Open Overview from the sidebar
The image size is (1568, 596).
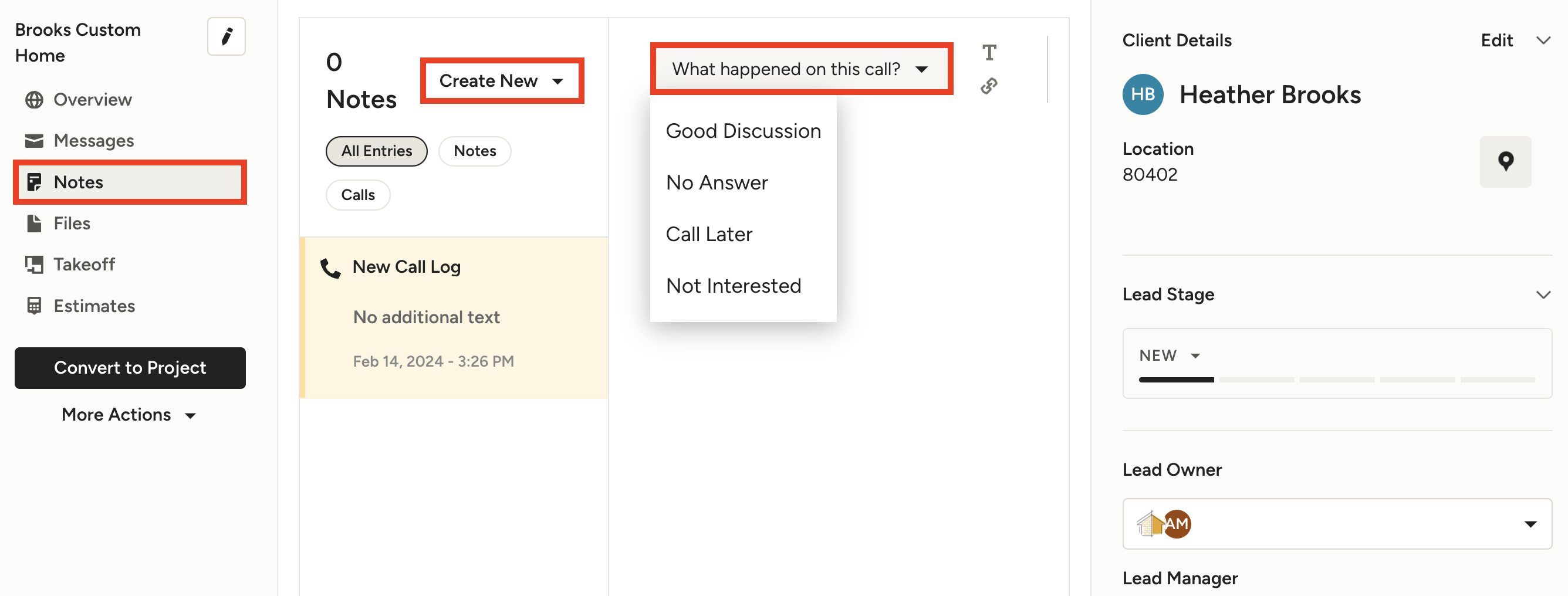point(92,99)
